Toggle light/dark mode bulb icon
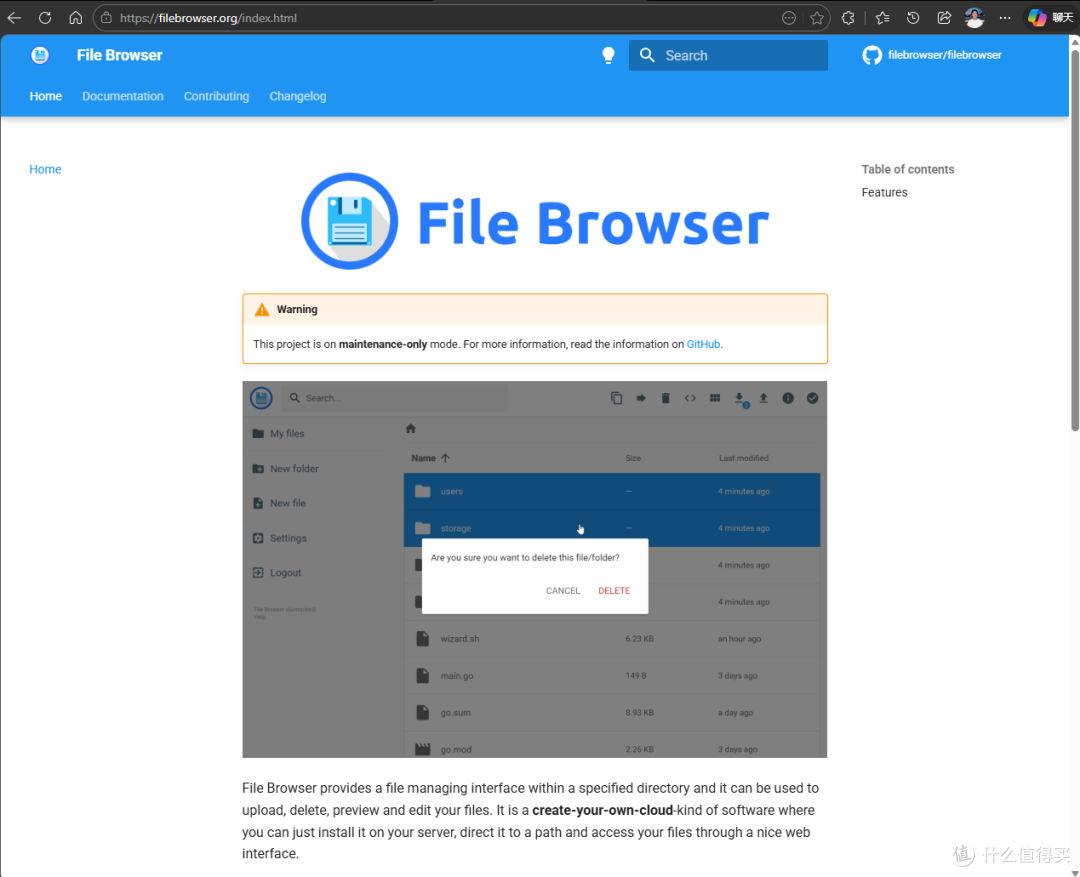Viewport: 1080px width, 877px height. (608, 55)
